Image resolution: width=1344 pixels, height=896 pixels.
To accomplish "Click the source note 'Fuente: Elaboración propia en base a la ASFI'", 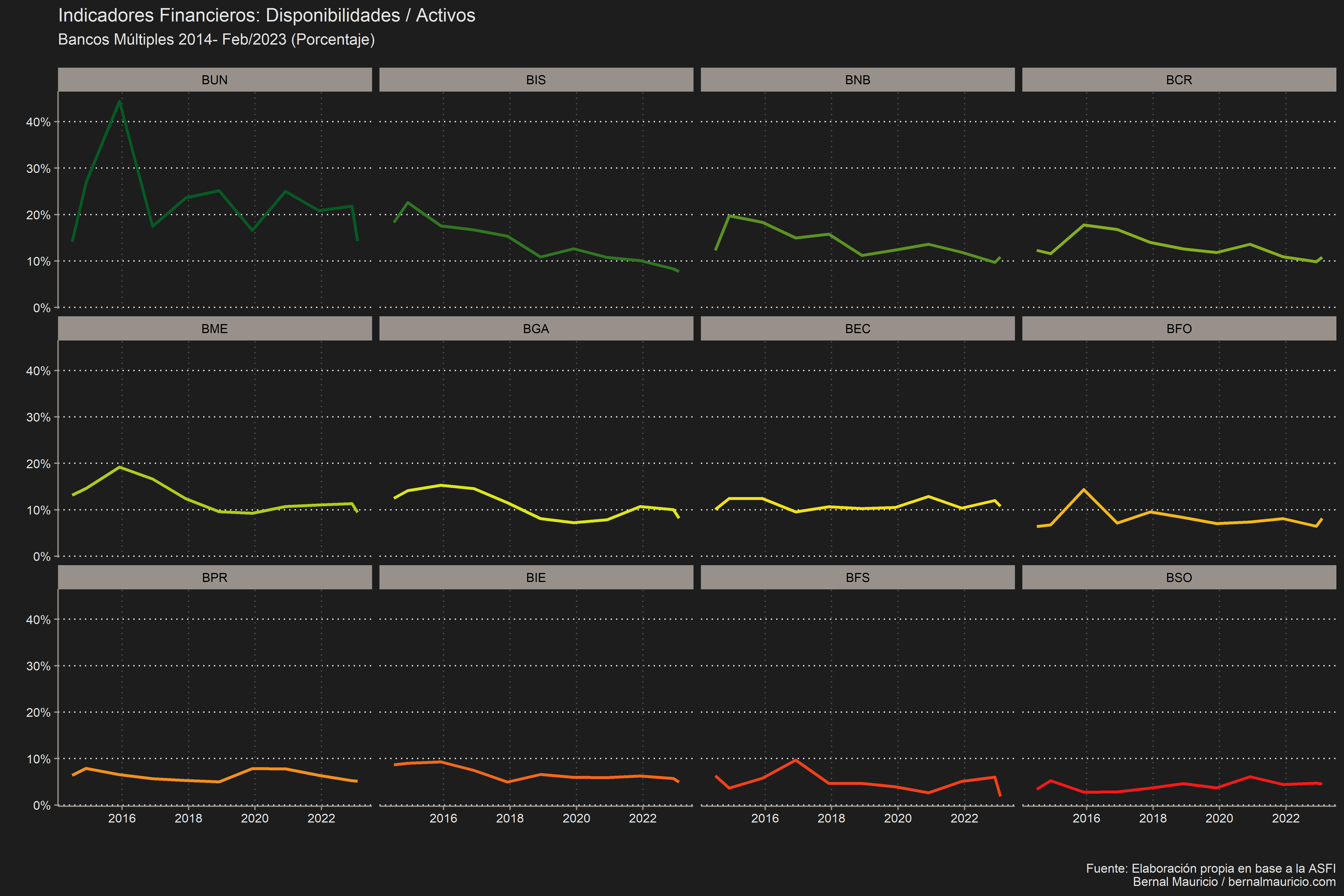I will click(1211, 869).
